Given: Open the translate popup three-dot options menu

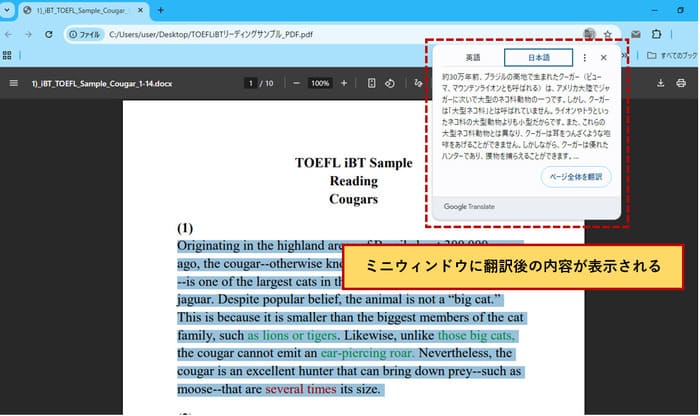Looking at the screenshot, I should coord(585,58).
